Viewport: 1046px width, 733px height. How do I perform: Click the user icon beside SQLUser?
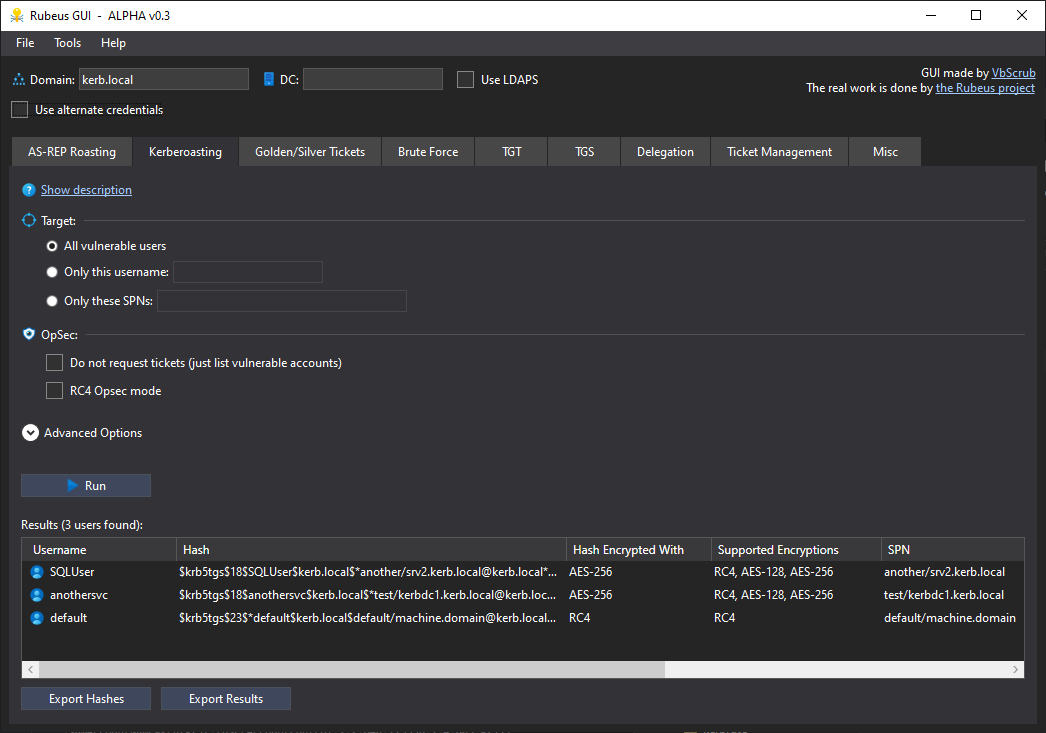tap(37, 572)
